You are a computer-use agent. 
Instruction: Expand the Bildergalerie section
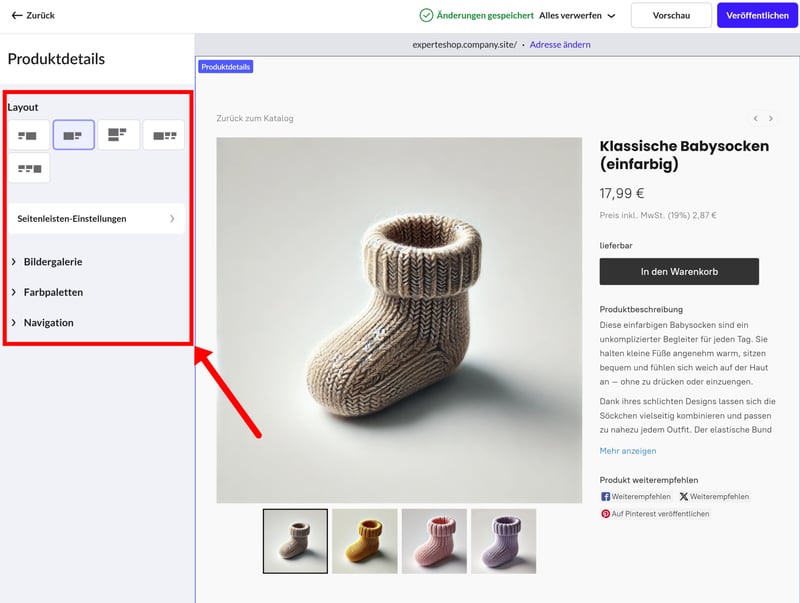pos(52,262)
